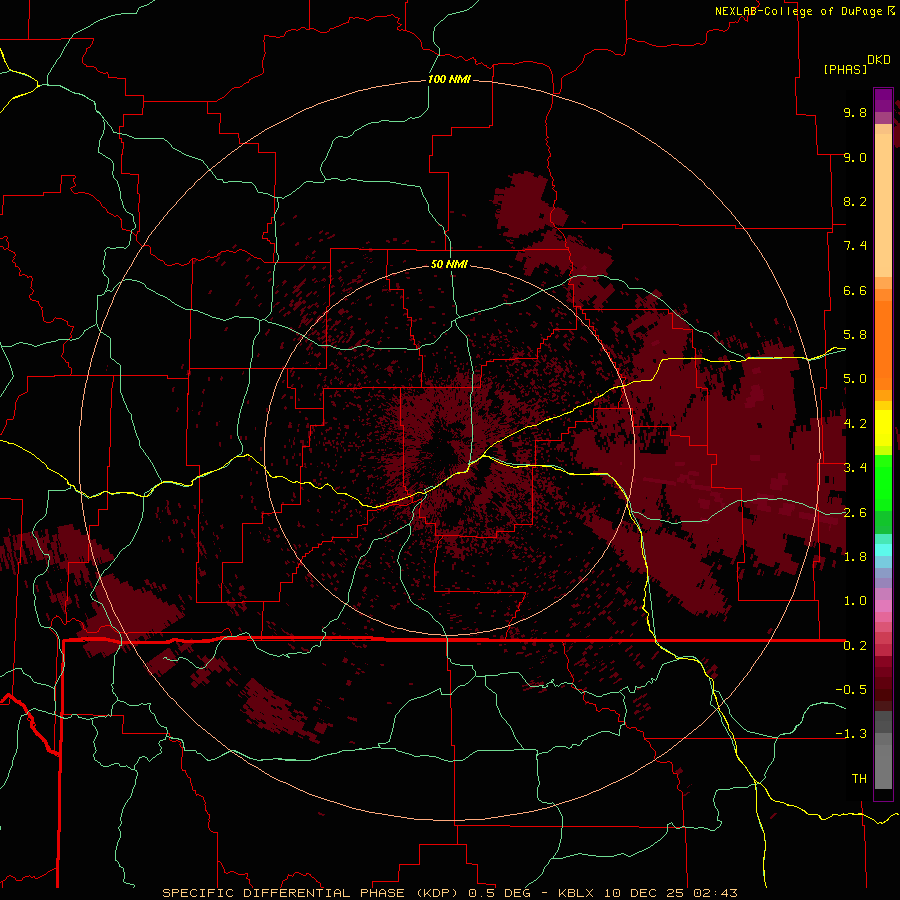Pick the light peach segment of the color bar
This screenshot has height=900, width=900.
[x=883, y=205]
